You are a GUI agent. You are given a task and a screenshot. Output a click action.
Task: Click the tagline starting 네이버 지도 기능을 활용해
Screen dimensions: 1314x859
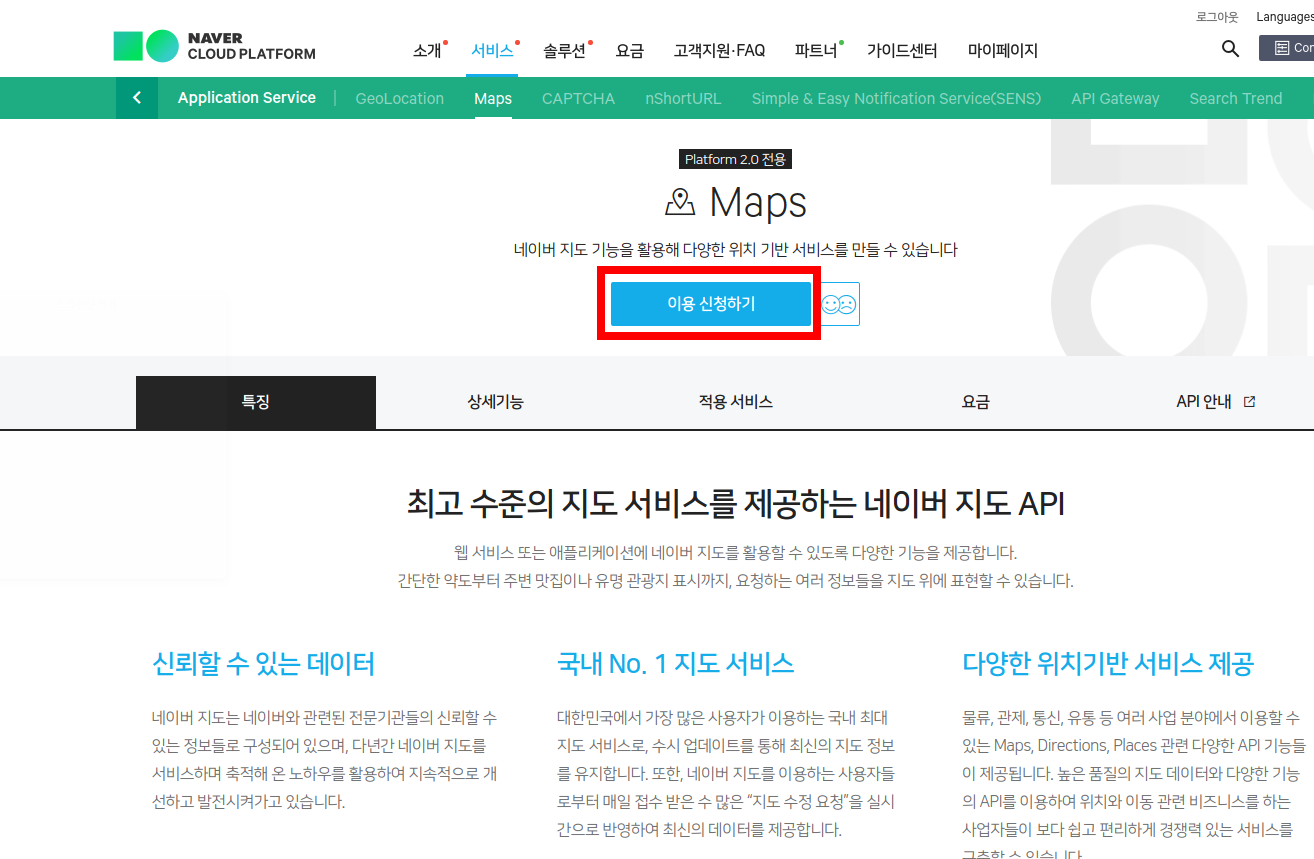point(736,250)
